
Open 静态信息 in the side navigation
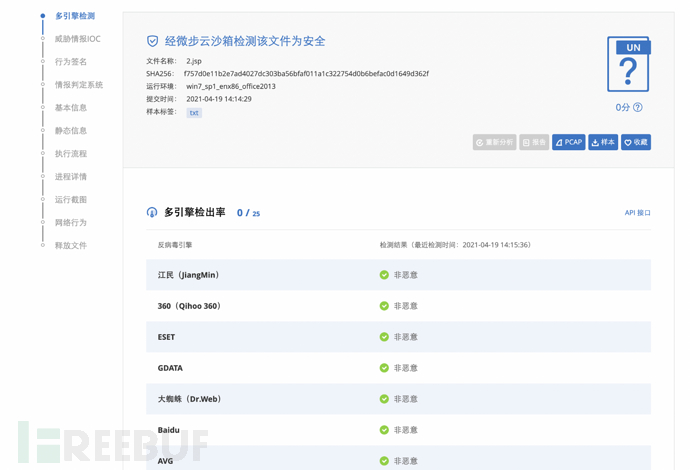point(71,131)
